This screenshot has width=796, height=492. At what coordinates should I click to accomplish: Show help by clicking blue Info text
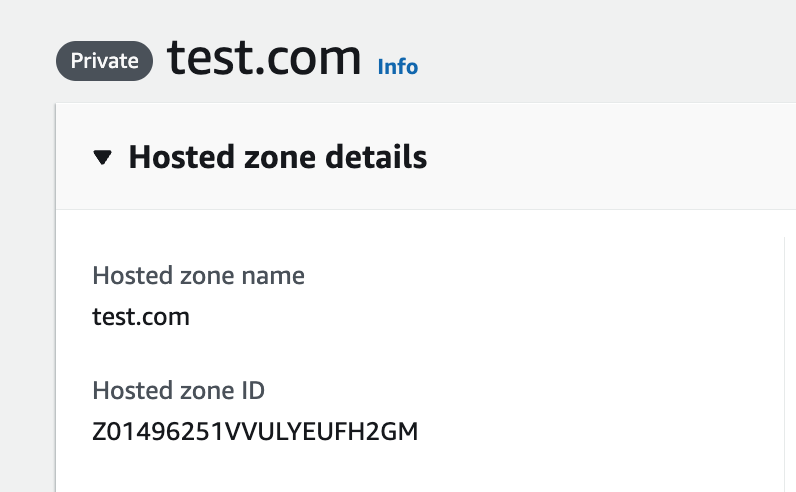coord(397,67)
